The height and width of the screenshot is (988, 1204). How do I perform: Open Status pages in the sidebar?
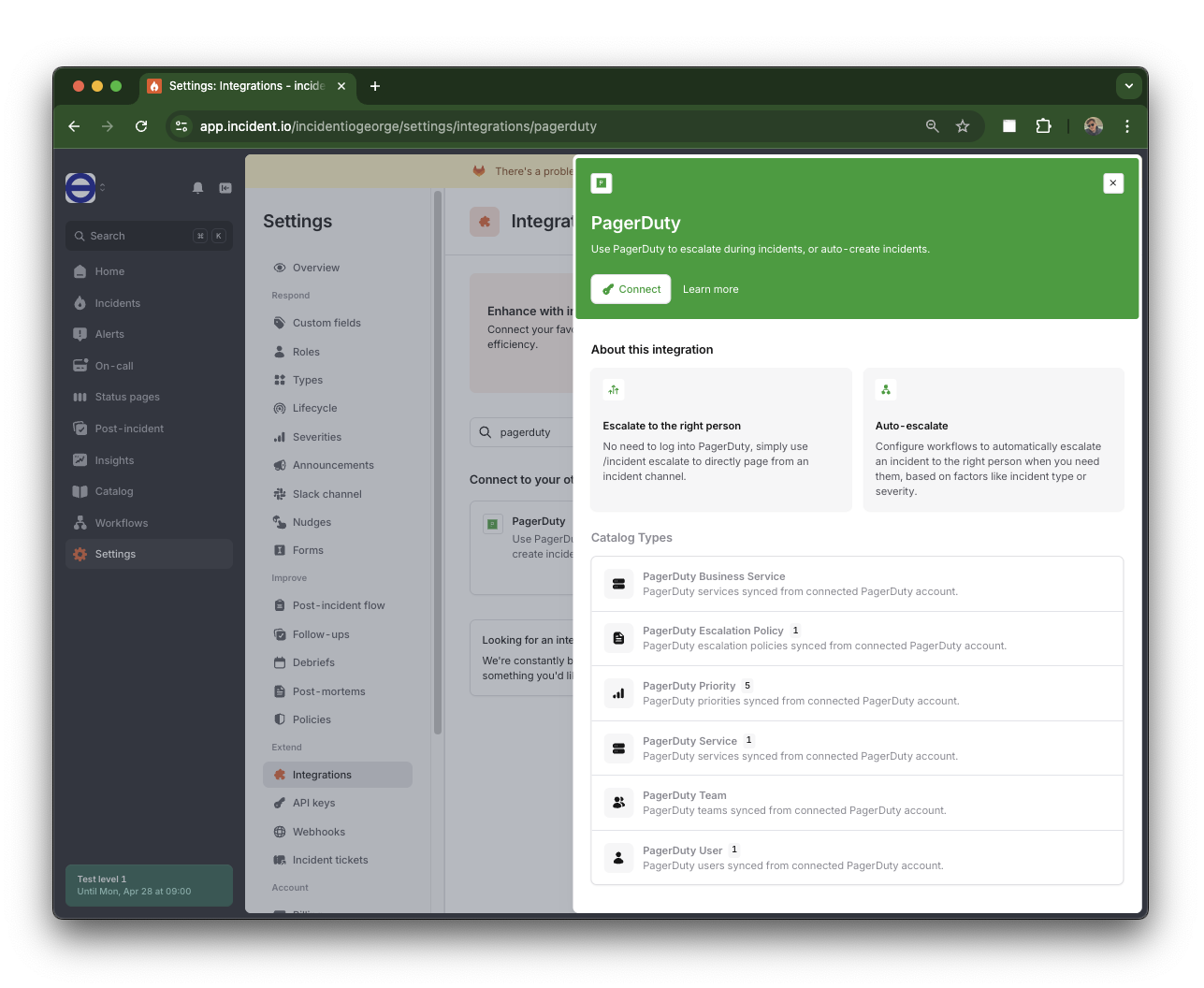(150, 397)
